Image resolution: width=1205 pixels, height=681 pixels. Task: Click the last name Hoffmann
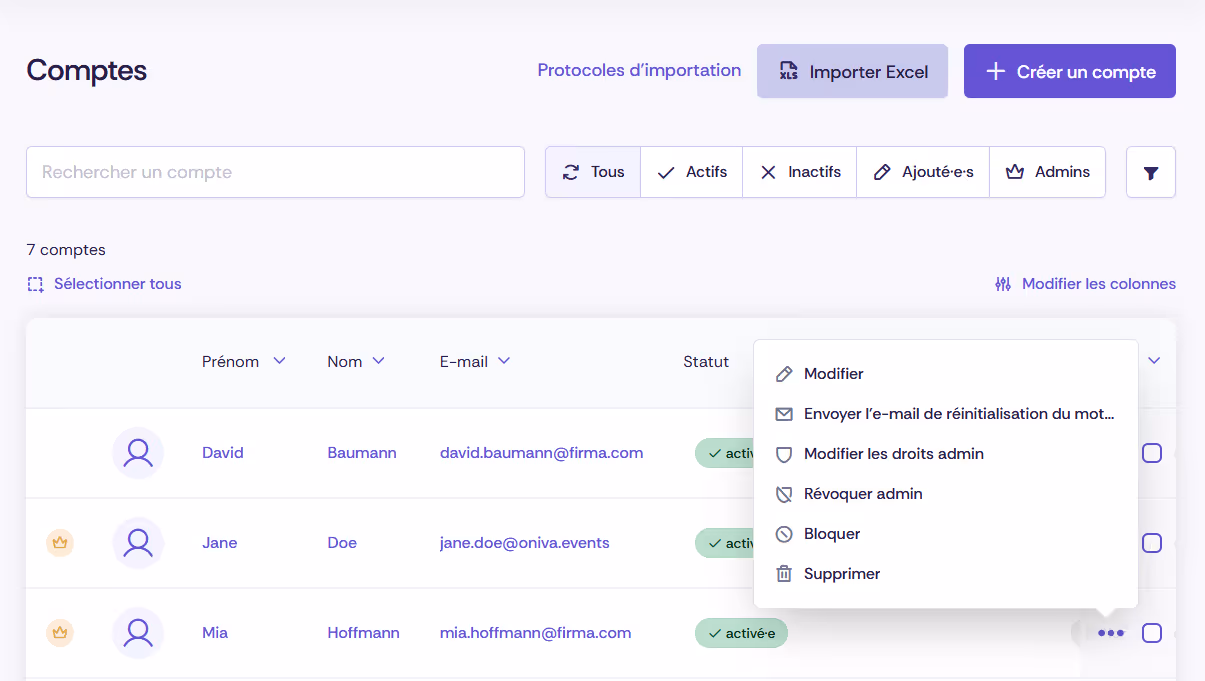point(363,633)
